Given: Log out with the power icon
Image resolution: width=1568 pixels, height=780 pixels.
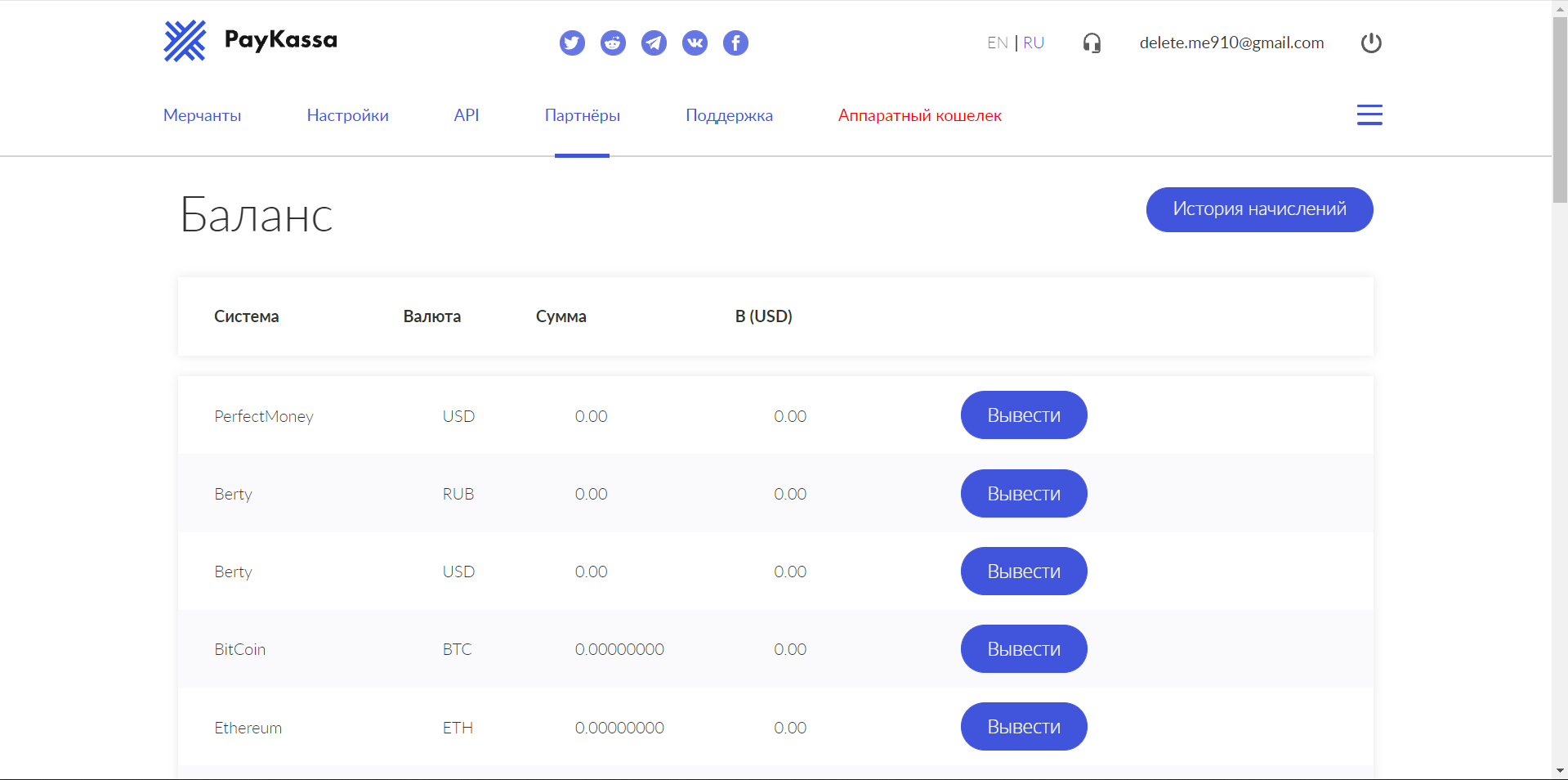Looking at the screenshot, I should pyautogui.click(x=1371, y=43).
